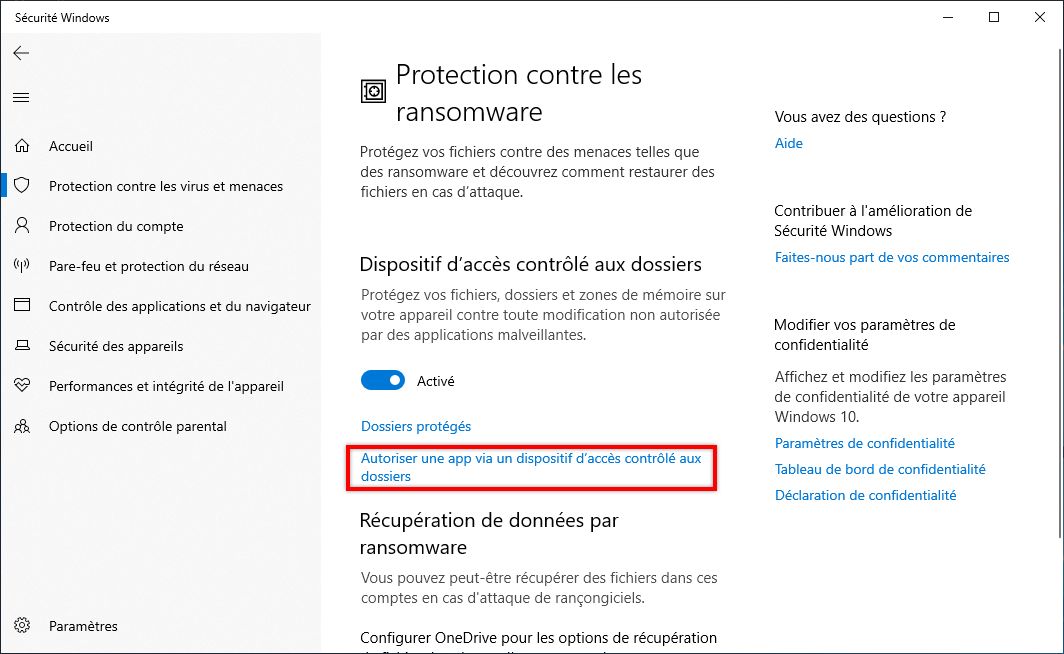Select the virus and threat protection shield icon
1064x654 pixels.
[22, 186]
